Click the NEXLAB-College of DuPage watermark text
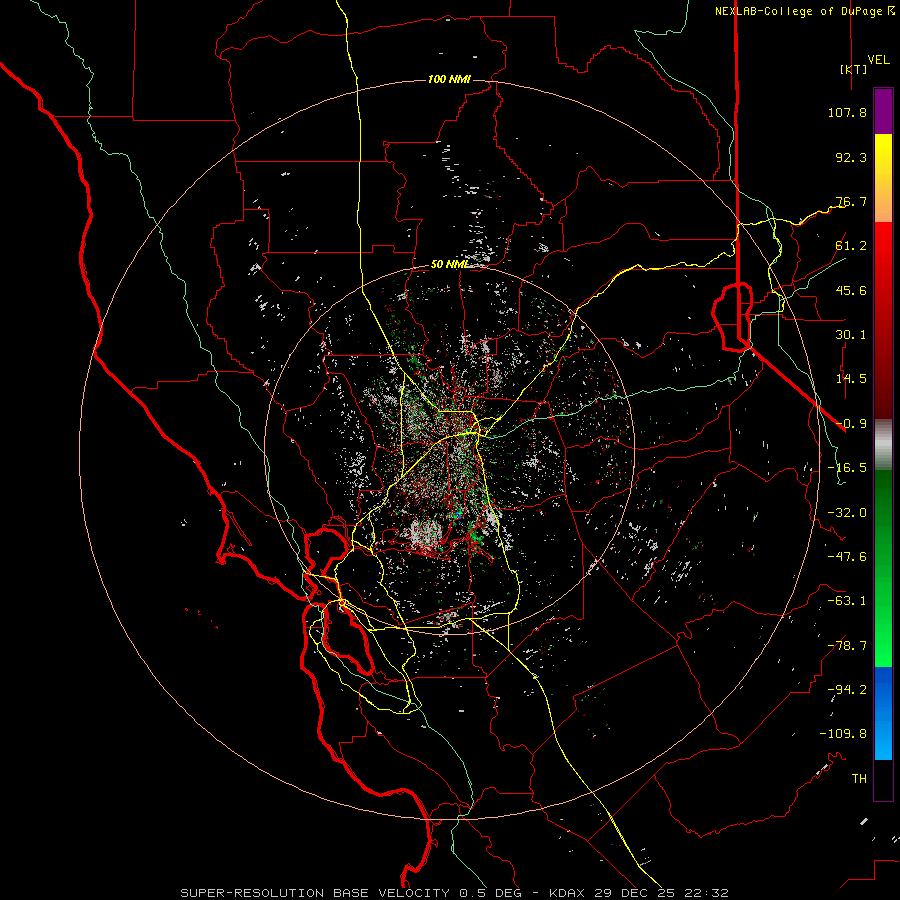The height and width of the screenshot is (900, 900). [x=804, y=11]
